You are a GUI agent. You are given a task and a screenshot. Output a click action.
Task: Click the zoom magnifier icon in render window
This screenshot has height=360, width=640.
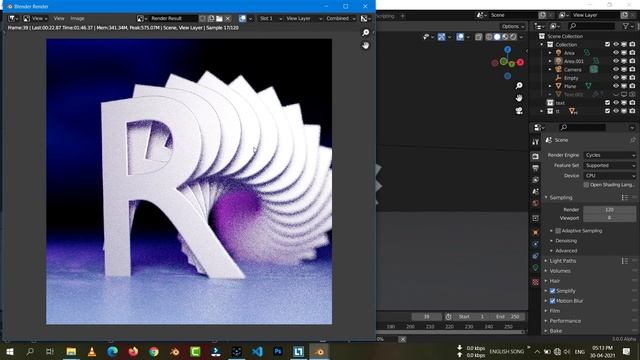coord(366,33)
